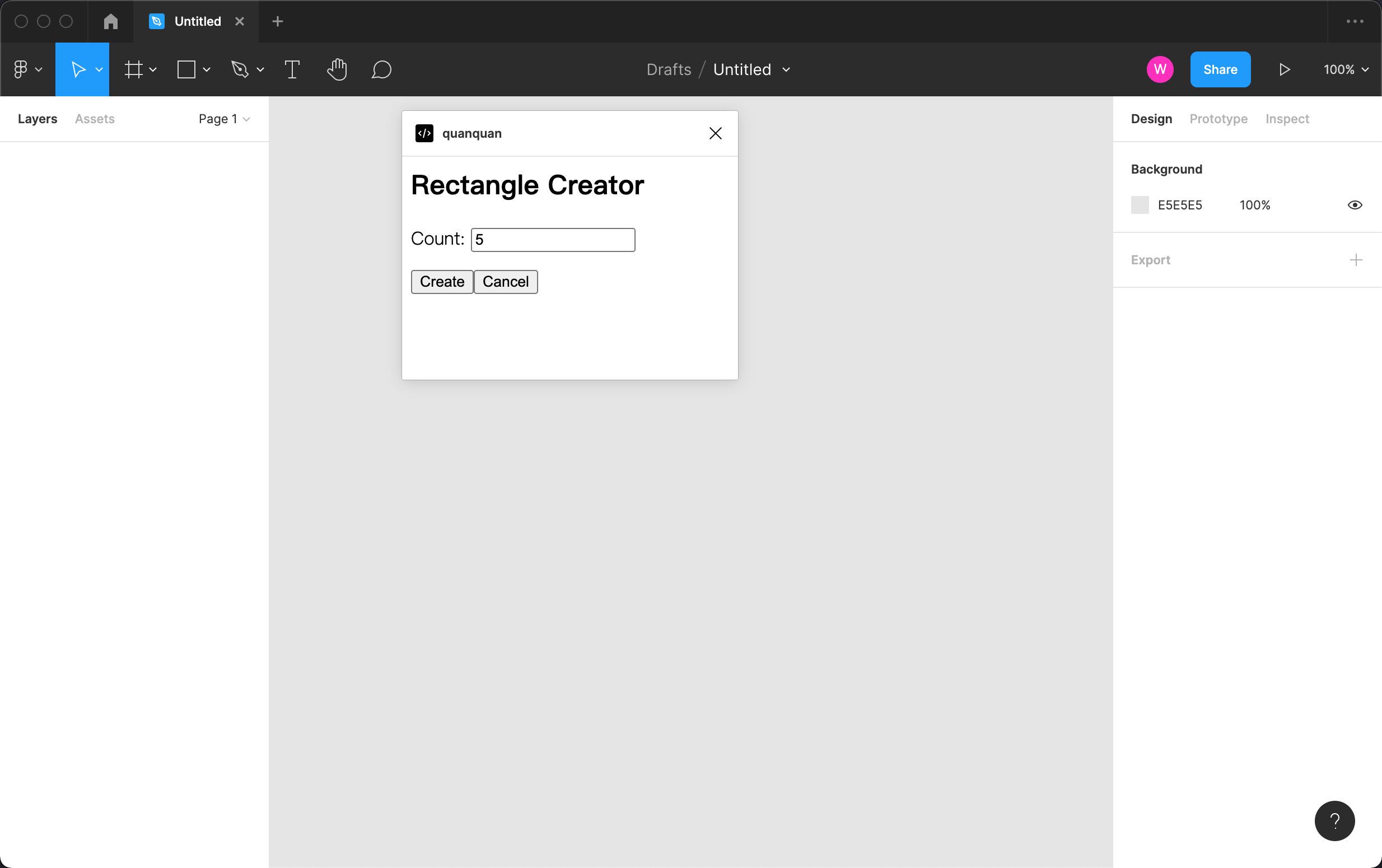Viewport: 1382px width, 868px height.
Task: Click the Share button
Action: (x=1220, y=69)
